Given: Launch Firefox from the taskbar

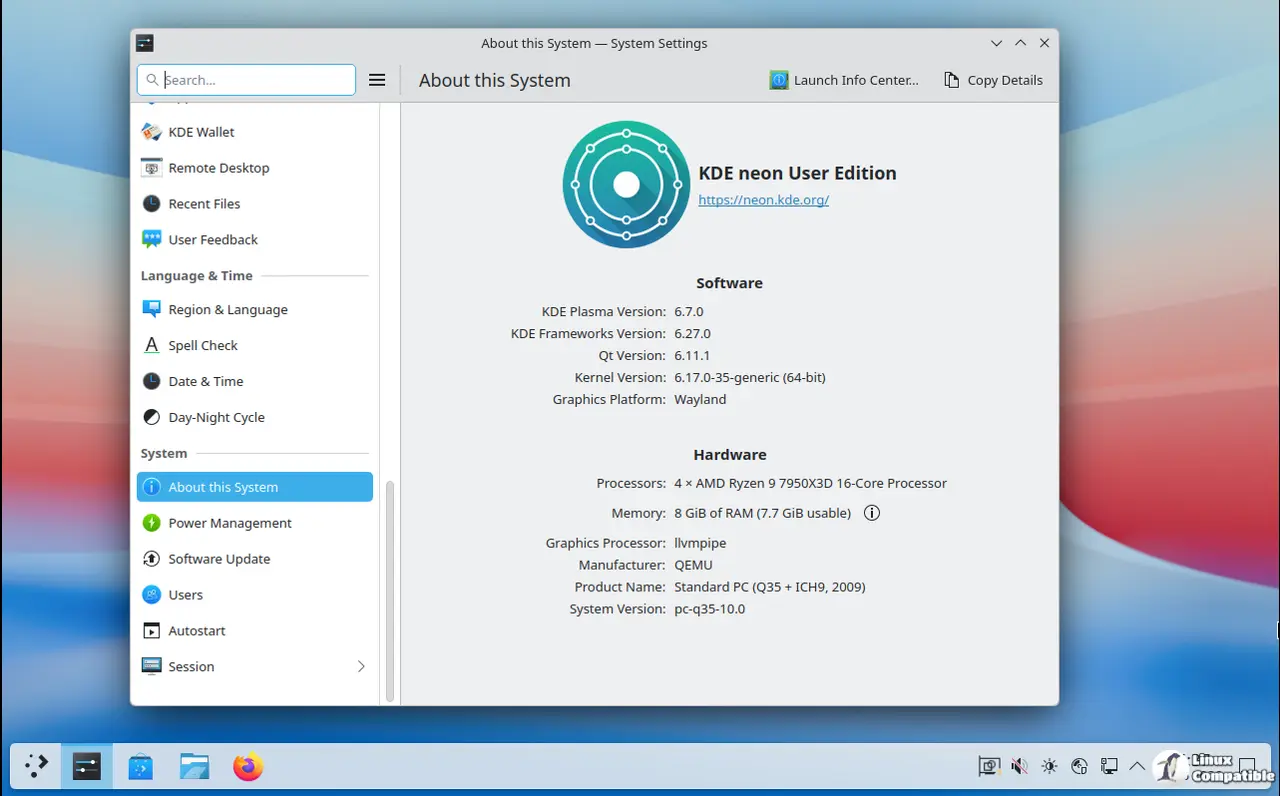Looking at the screenshot, I should click(248, 767).
